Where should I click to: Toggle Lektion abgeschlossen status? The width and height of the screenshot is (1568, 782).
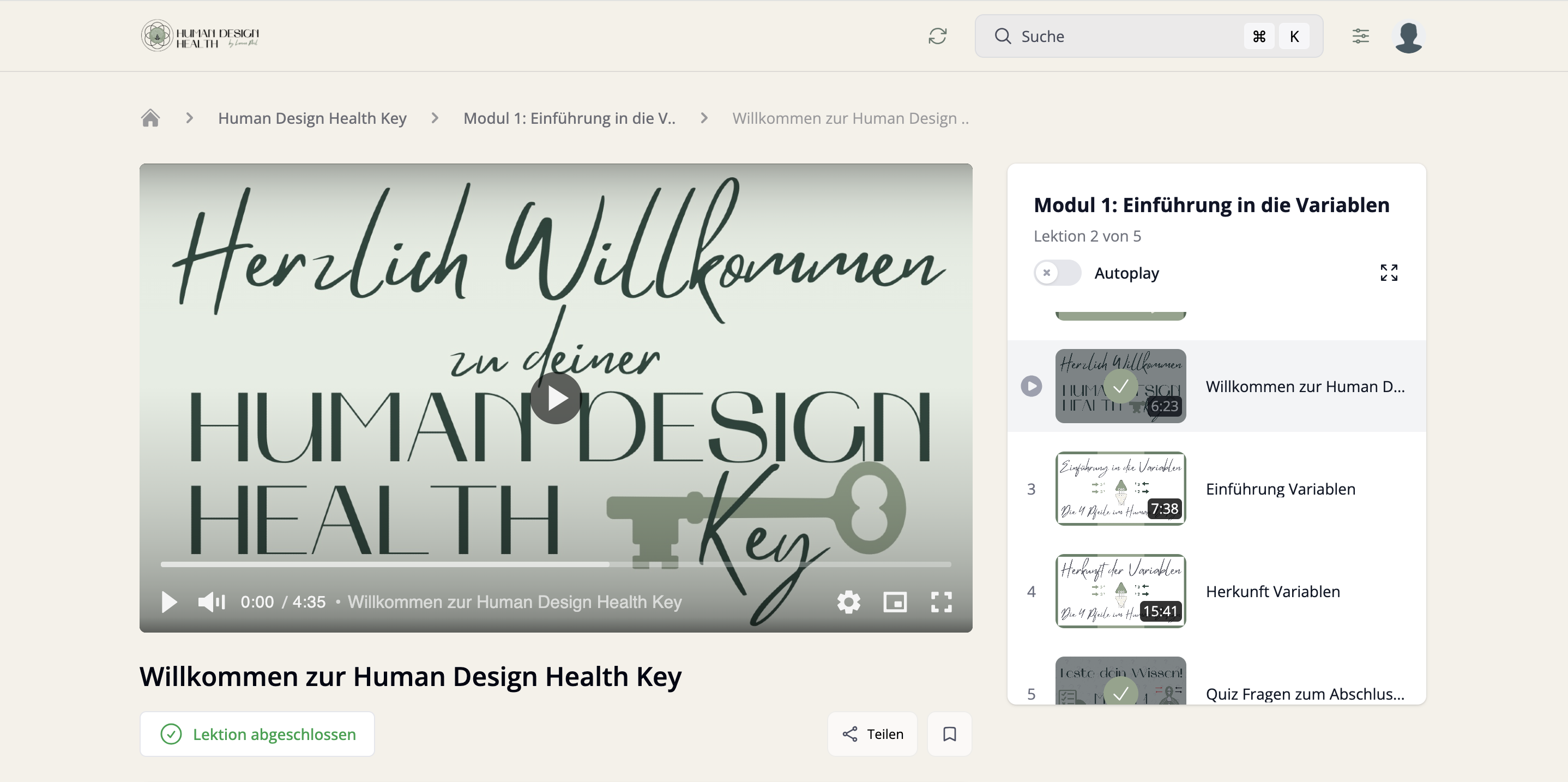(256, 734)
